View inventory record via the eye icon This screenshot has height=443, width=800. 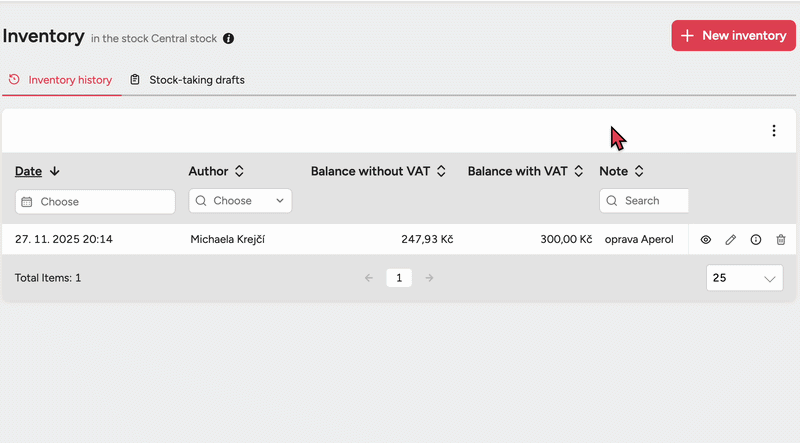click(705, 240)
